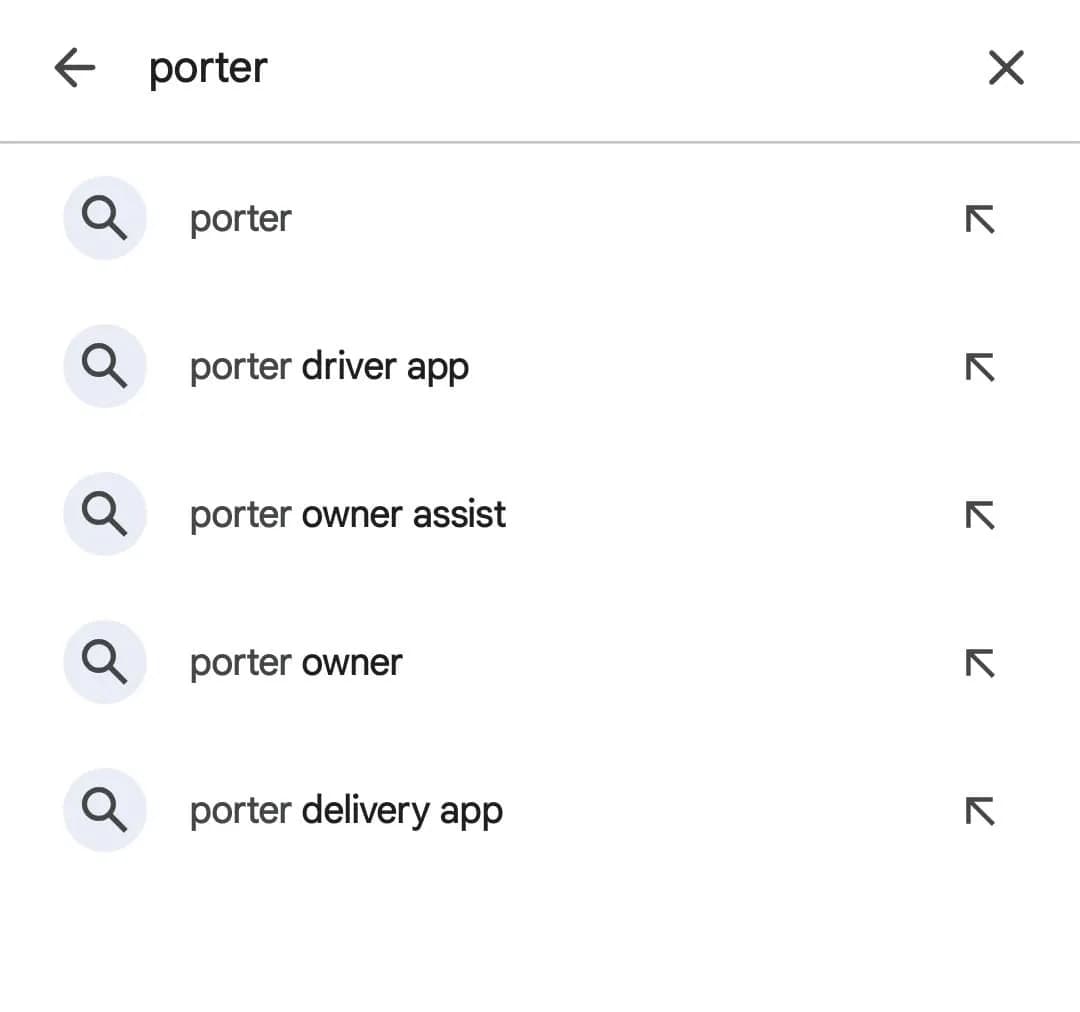The image size is (1080, 1012).
Task: Click magnifier icon beside 'porter delivery app'
Action: [x=104, y=810]
